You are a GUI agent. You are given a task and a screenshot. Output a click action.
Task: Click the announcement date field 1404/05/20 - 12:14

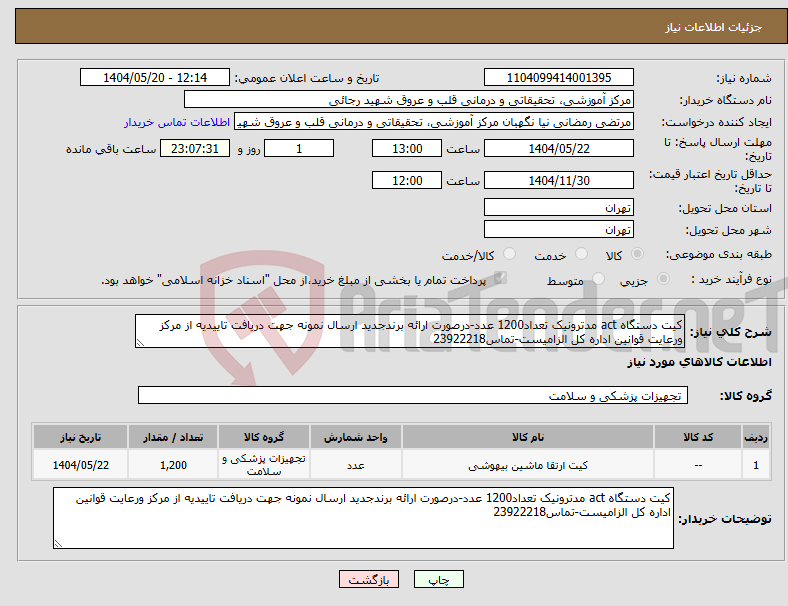155,77
